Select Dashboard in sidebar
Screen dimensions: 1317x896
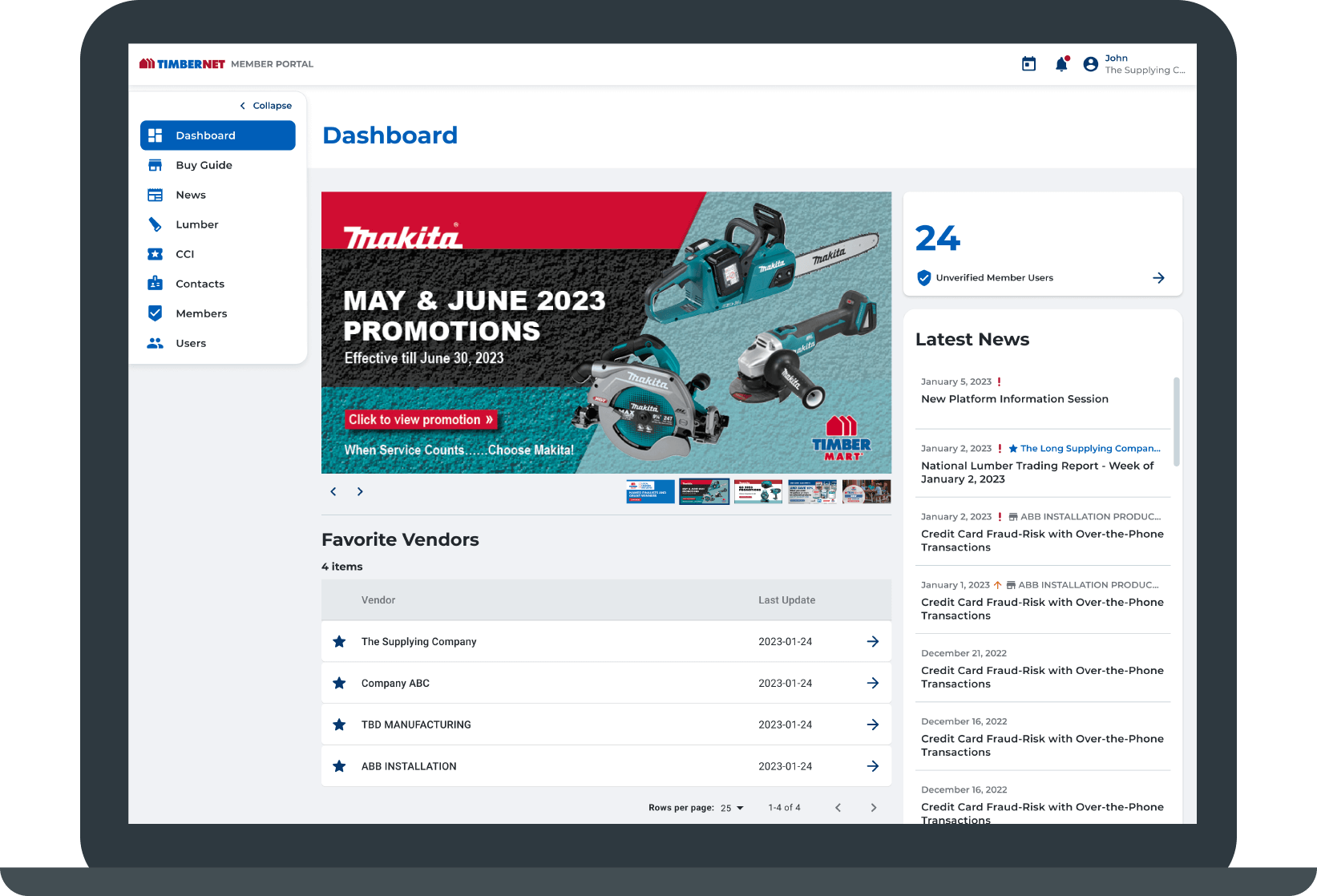(x=218, y=135)
